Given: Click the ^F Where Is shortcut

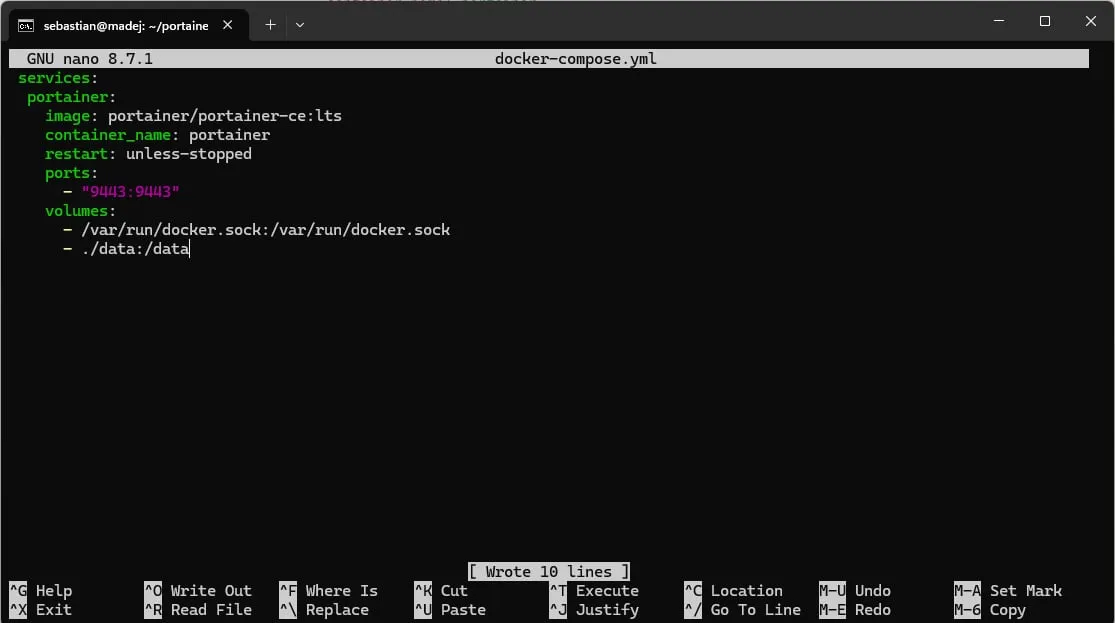Looking at the screenshot, I should [x=329, y=590].
